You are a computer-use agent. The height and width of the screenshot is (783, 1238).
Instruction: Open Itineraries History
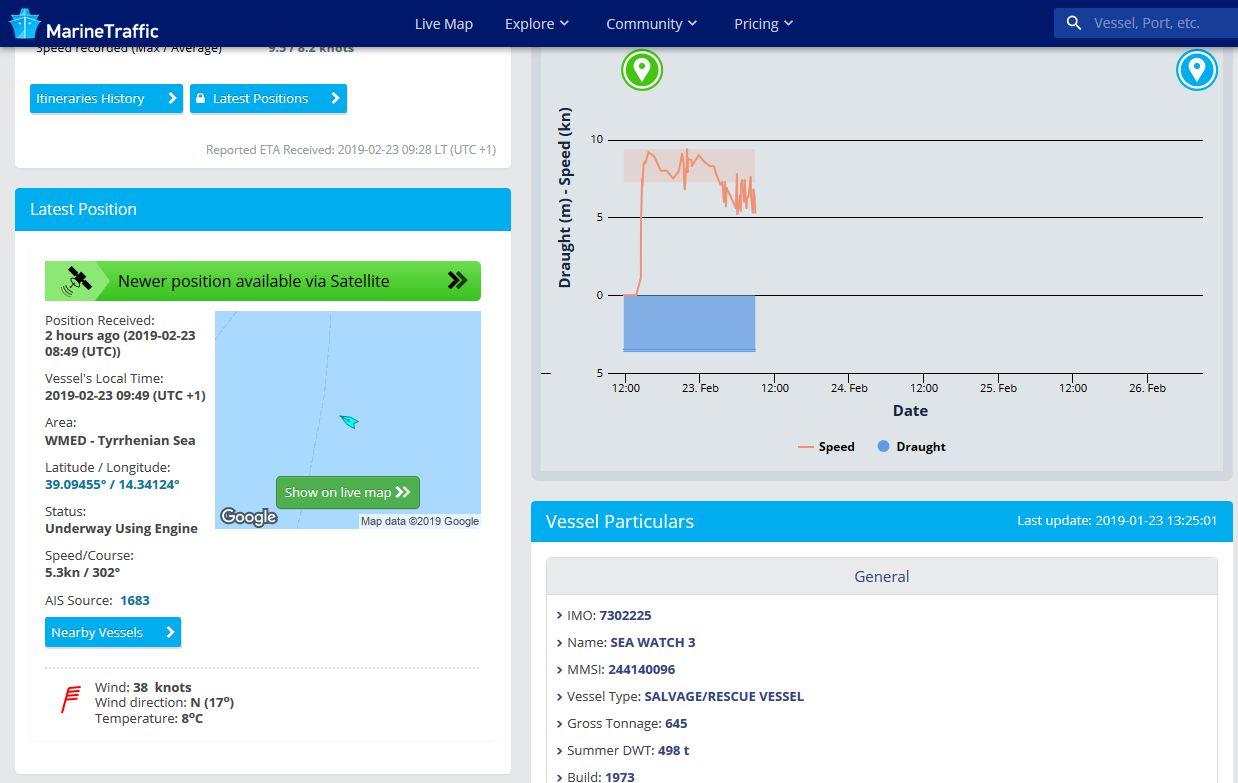click(106, 98)
